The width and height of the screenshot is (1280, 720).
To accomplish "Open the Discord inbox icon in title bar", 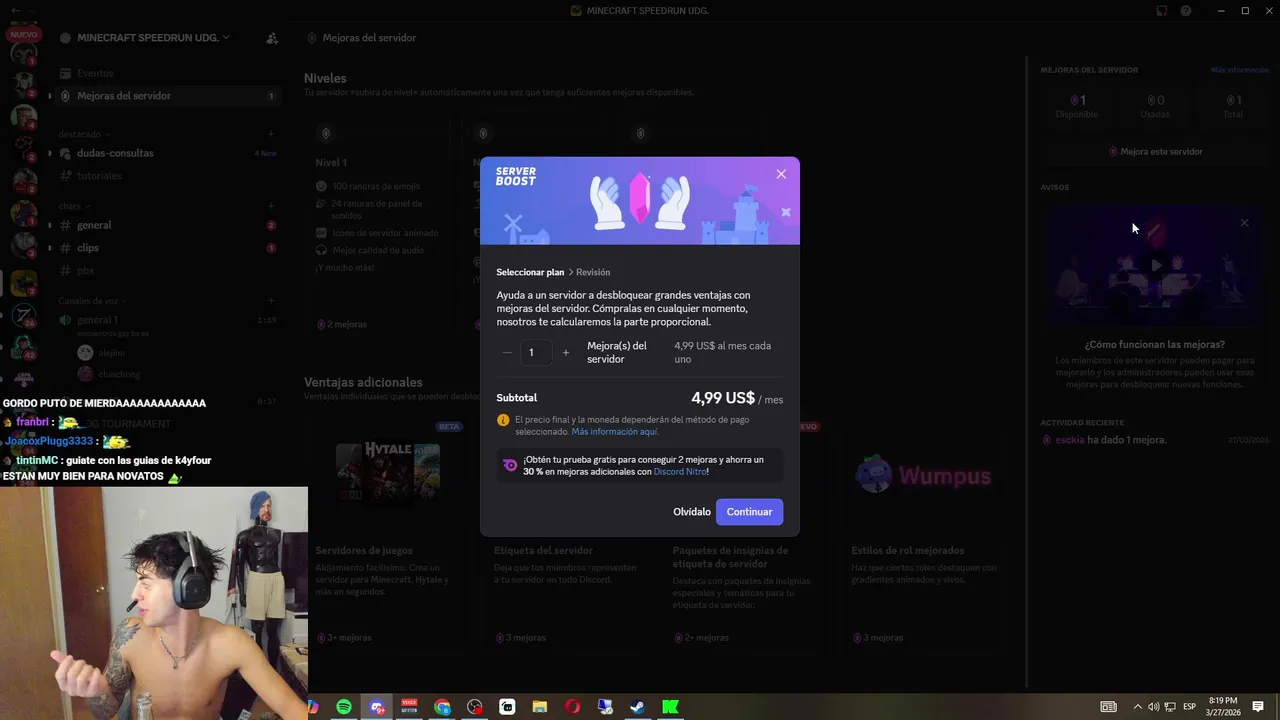I will (1162, 11).
